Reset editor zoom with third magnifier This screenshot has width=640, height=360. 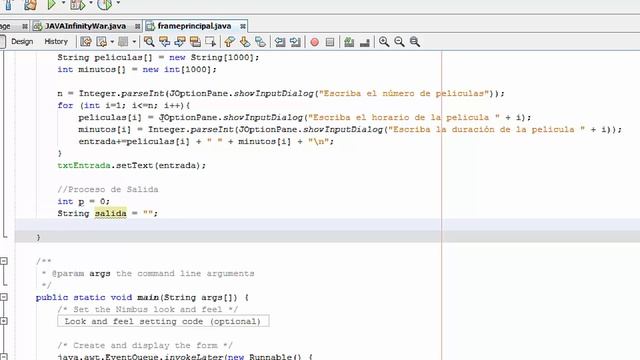click(x=415, y=42)
